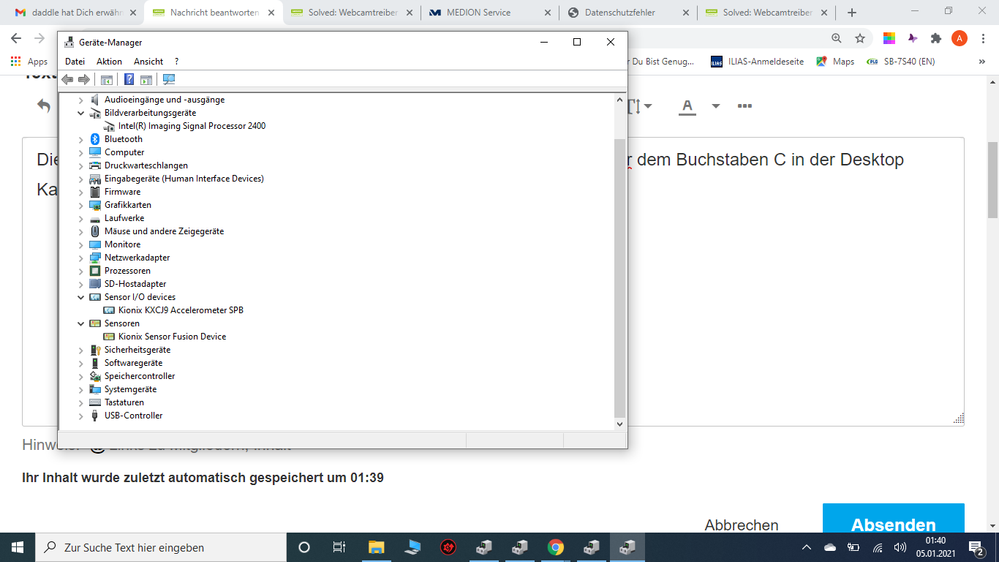The height and width of the screenshot is (562, 999).
Task: Expand the Systemgeräte node
Action: point(81,390)
